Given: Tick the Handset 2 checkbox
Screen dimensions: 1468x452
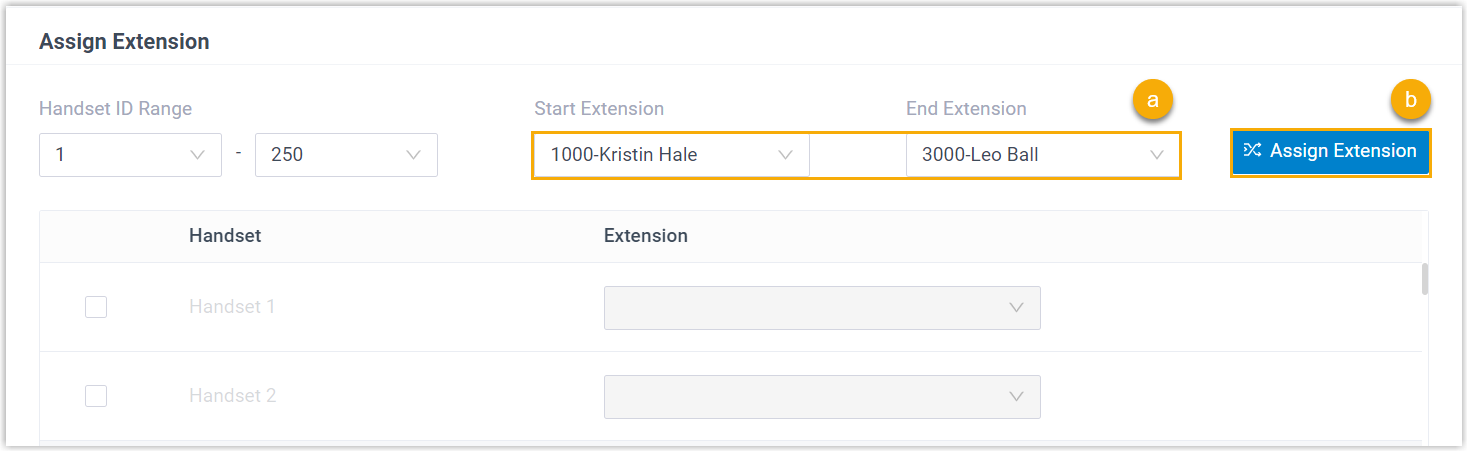Looking at the screenshot, I should pyautogui.click(x=96, y=396).
